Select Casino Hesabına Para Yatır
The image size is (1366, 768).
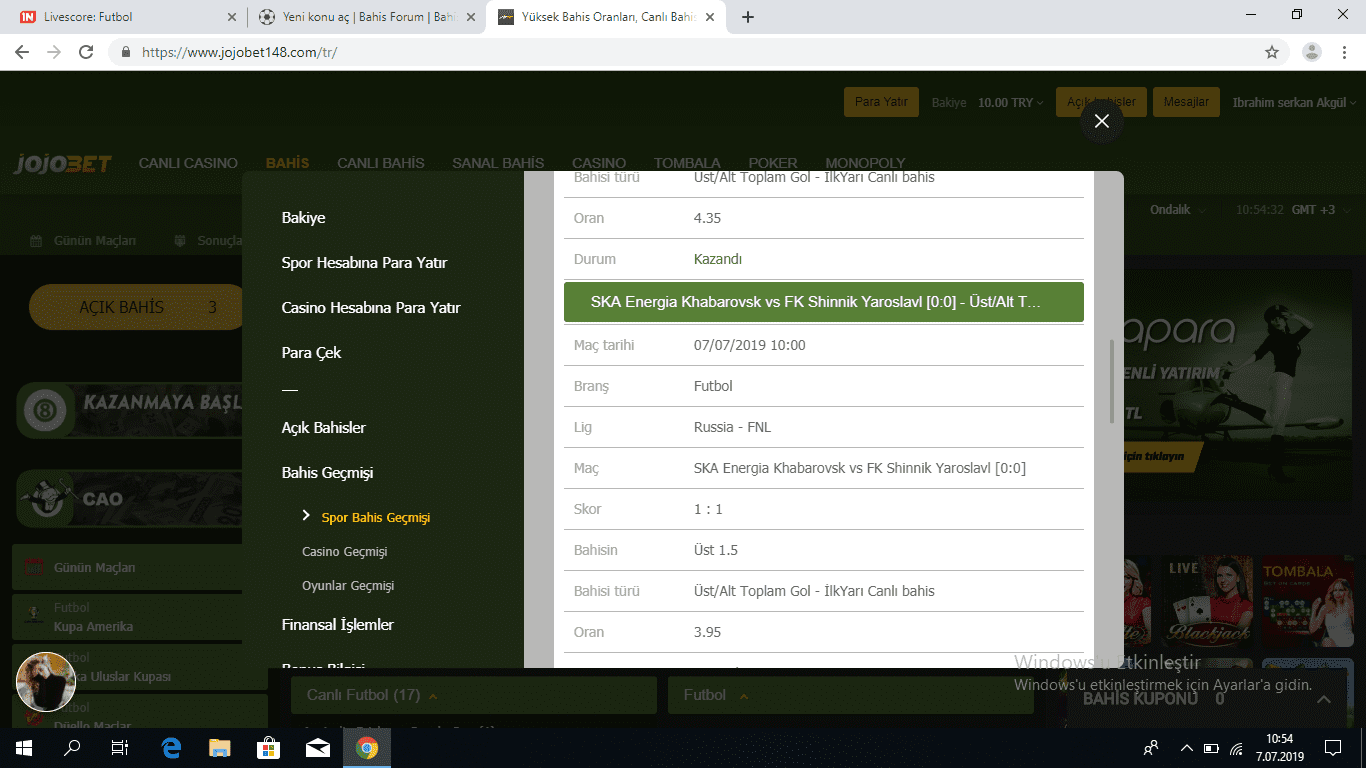click(371, 308)
